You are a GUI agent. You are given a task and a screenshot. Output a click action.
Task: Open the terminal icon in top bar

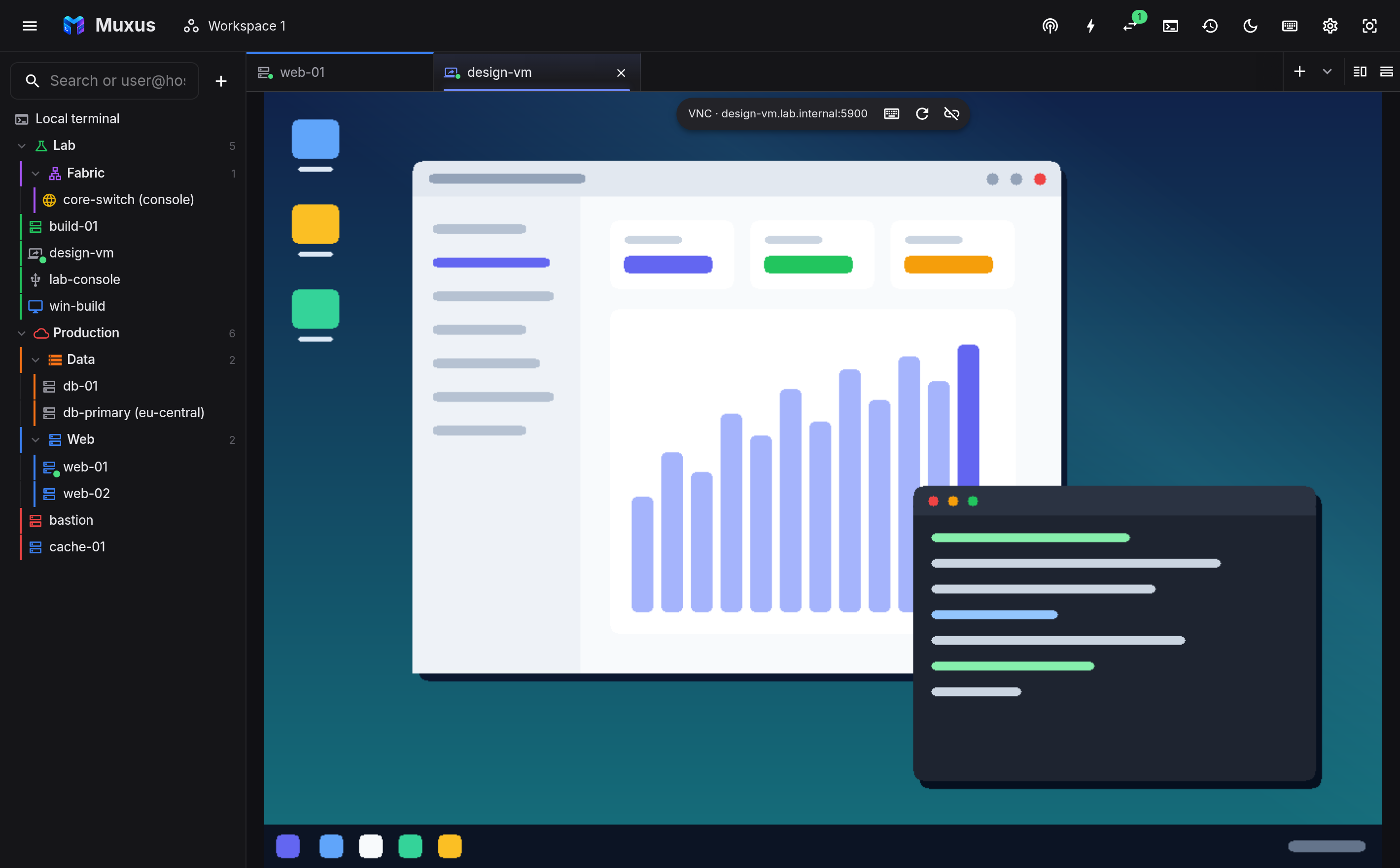tap(1170, 26)
